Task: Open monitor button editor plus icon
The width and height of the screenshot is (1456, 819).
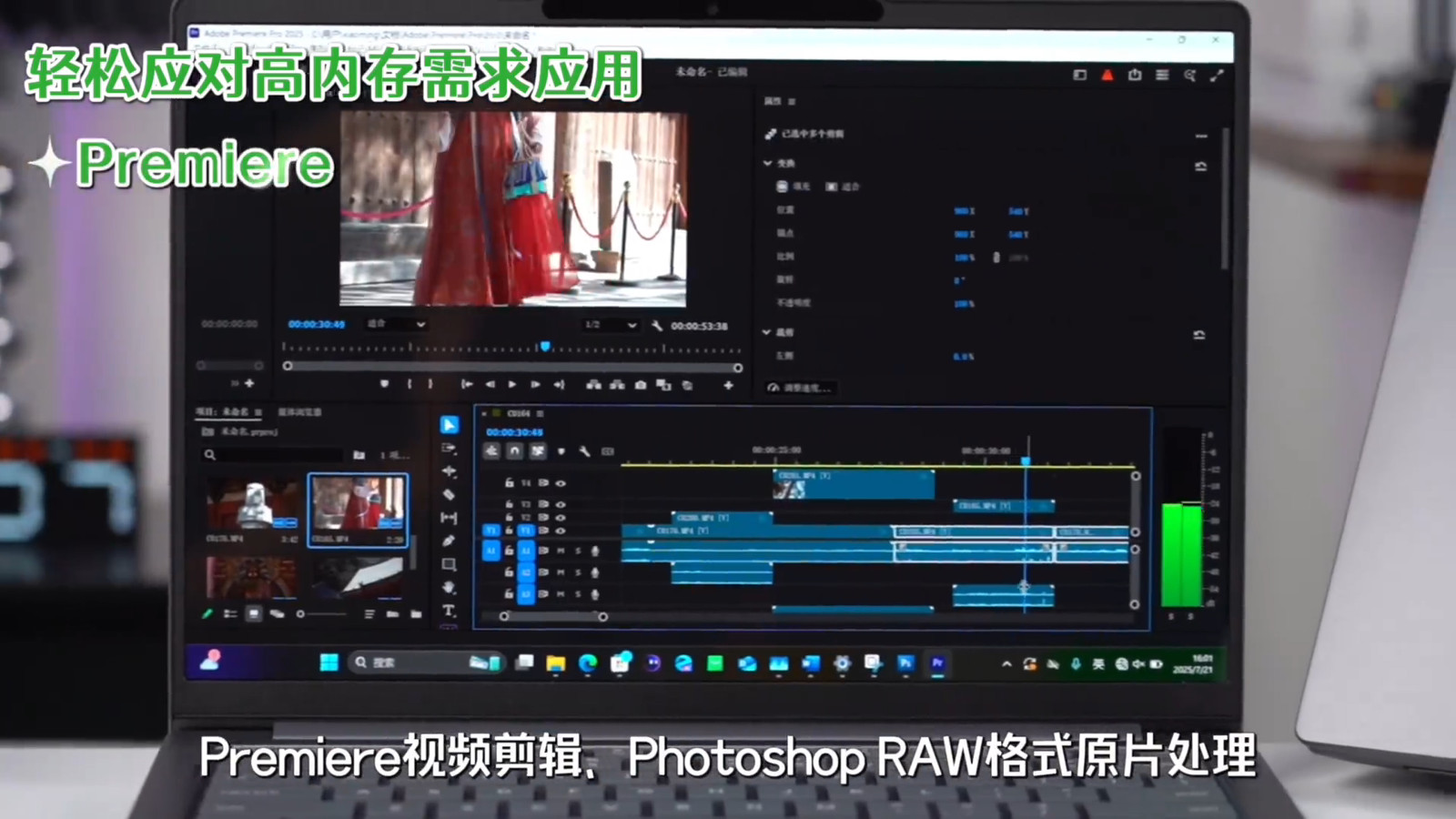Action: [728, 385]
